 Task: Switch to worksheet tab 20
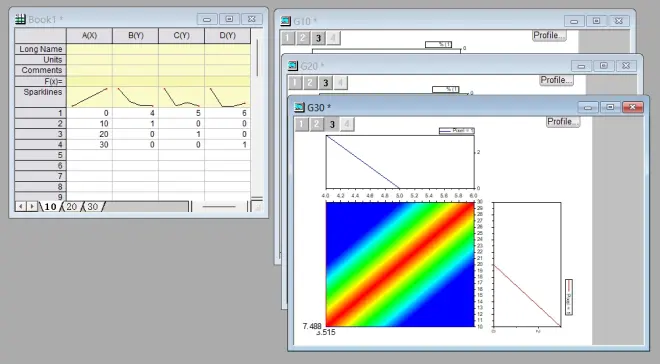(72, 207)
